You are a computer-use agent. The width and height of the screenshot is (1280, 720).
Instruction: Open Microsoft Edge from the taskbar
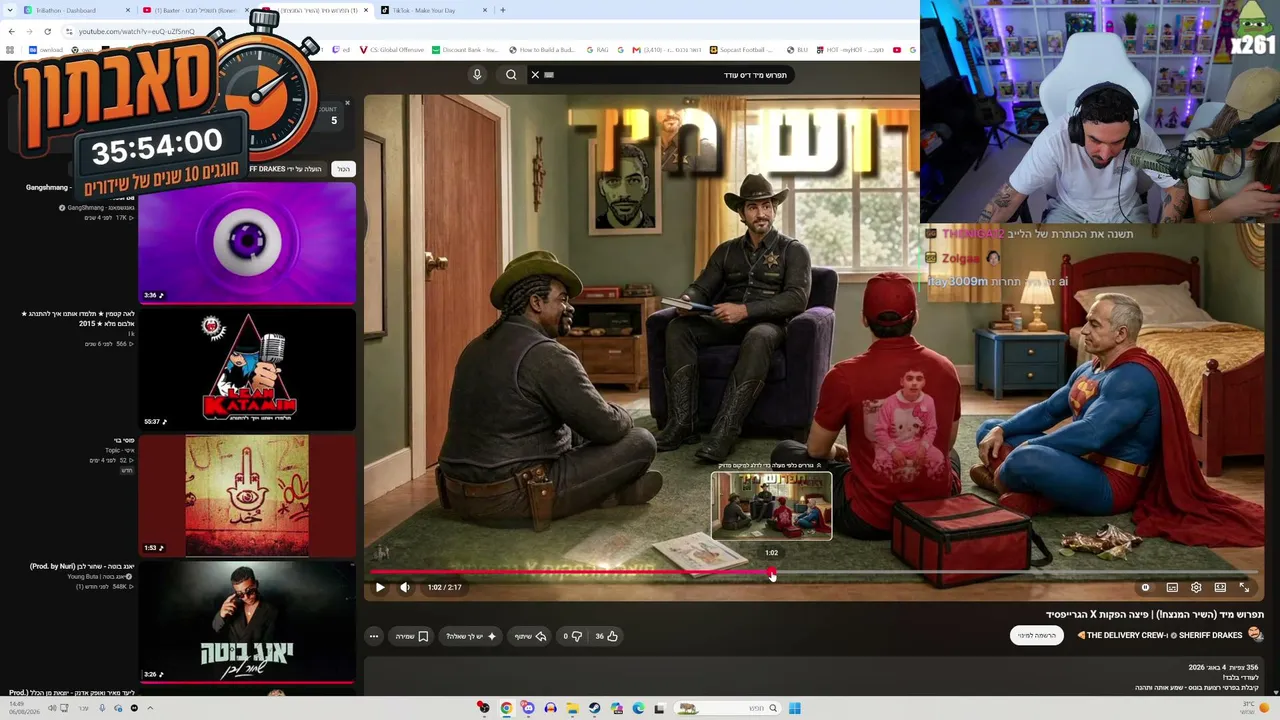pyautogui.click(x=638, y=709)
